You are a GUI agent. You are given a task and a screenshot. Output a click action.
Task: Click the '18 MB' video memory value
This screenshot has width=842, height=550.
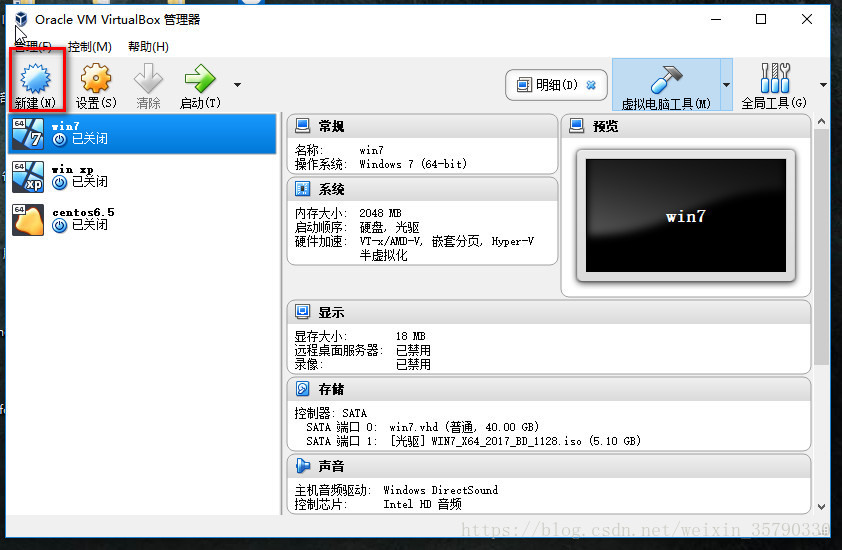coord(411,336)
